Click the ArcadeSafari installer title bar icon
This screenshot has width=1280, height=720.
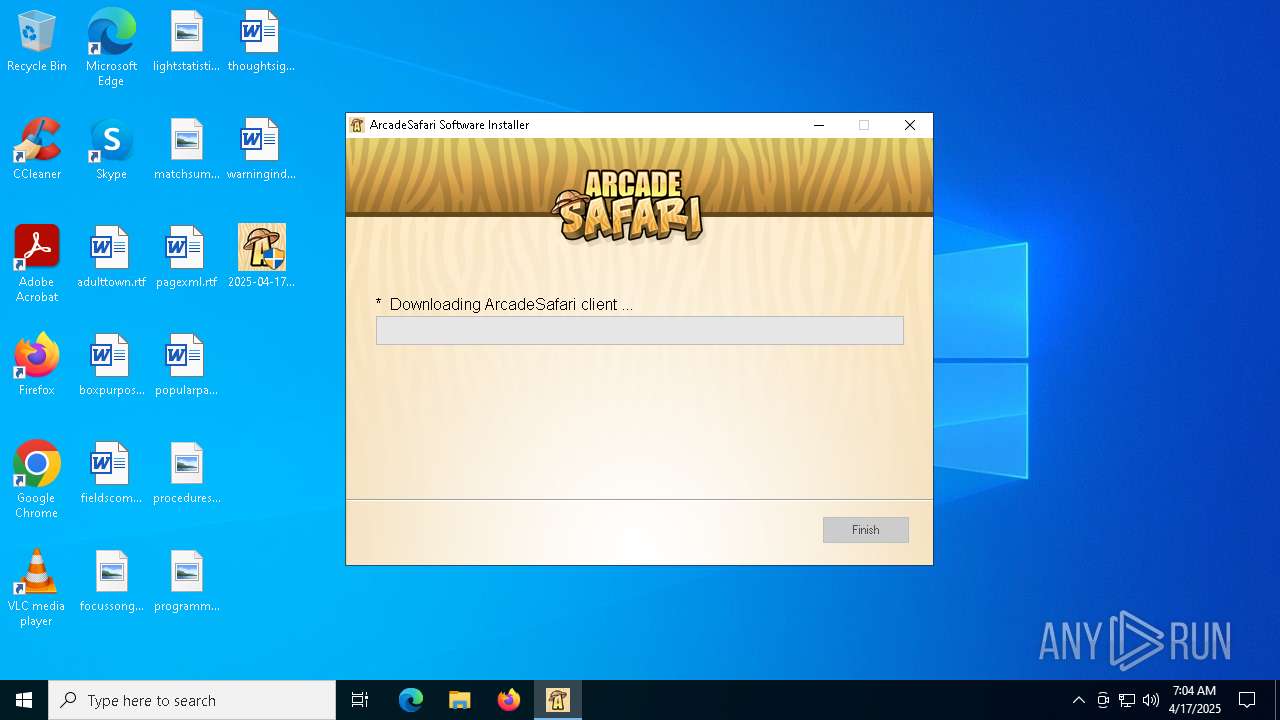[x=357, y=125]
